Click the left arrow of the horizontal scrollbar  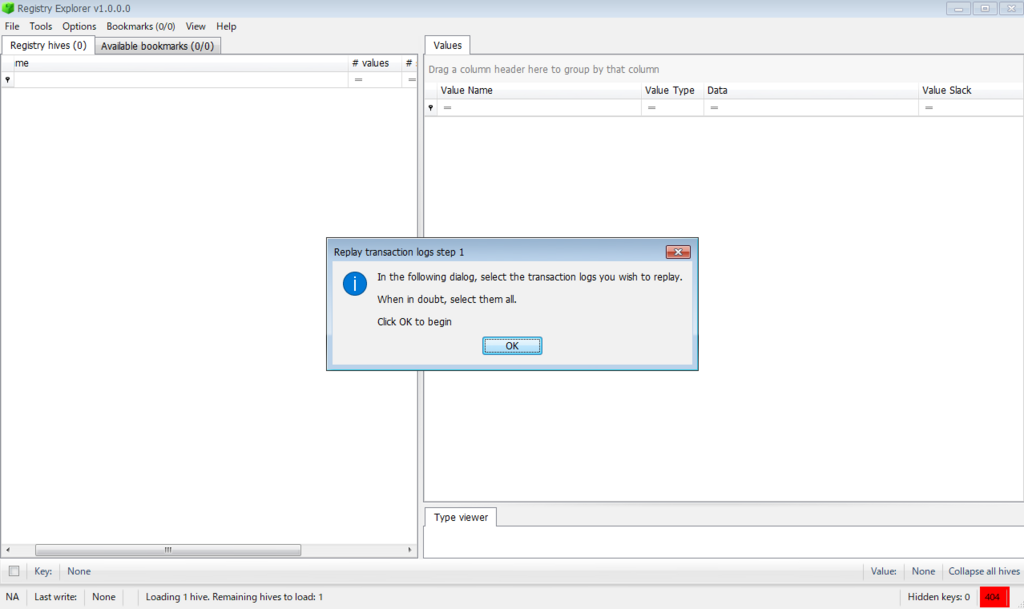coord(8,550)
